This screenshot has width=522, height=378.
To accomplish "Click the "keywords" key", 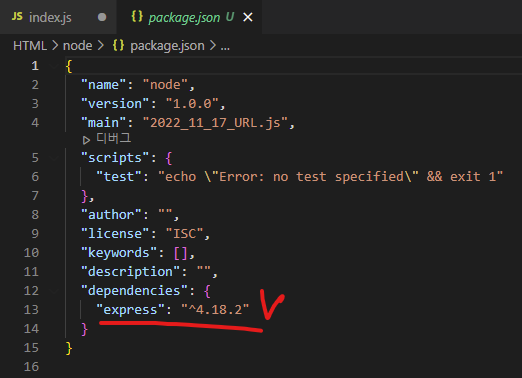I will click(x=119, y=252).
